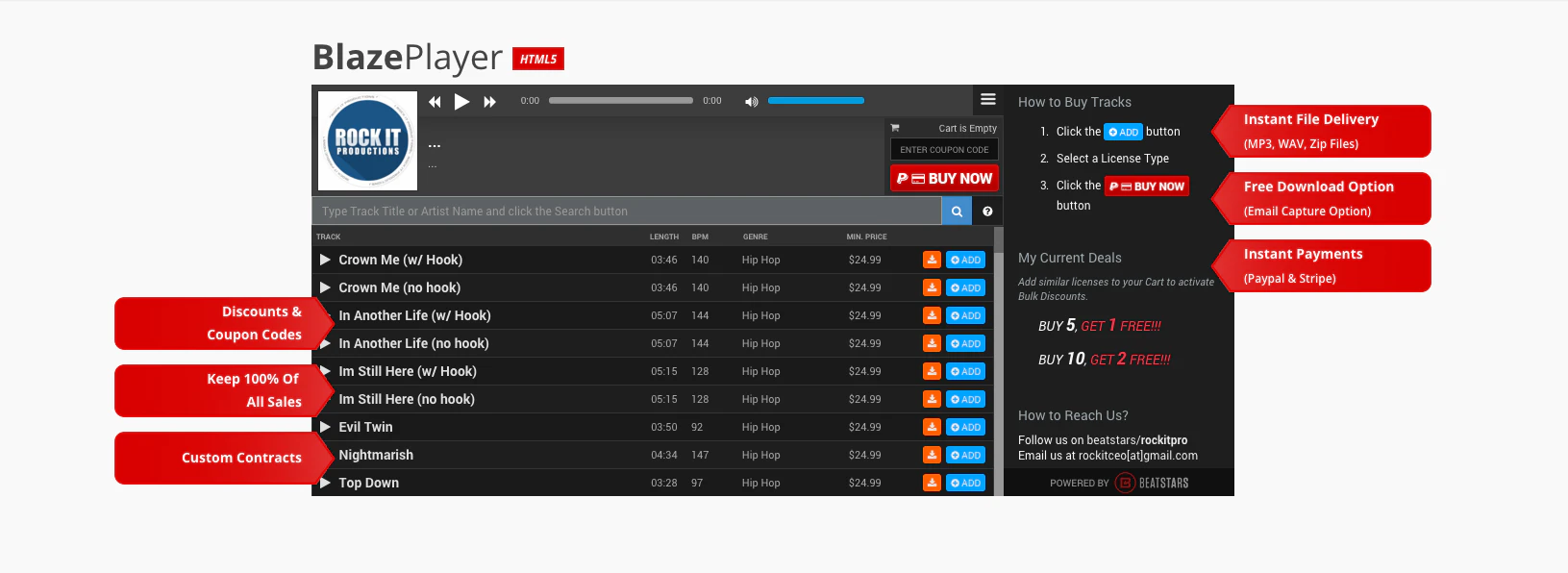Mute audio via the speaker icon

752,102
